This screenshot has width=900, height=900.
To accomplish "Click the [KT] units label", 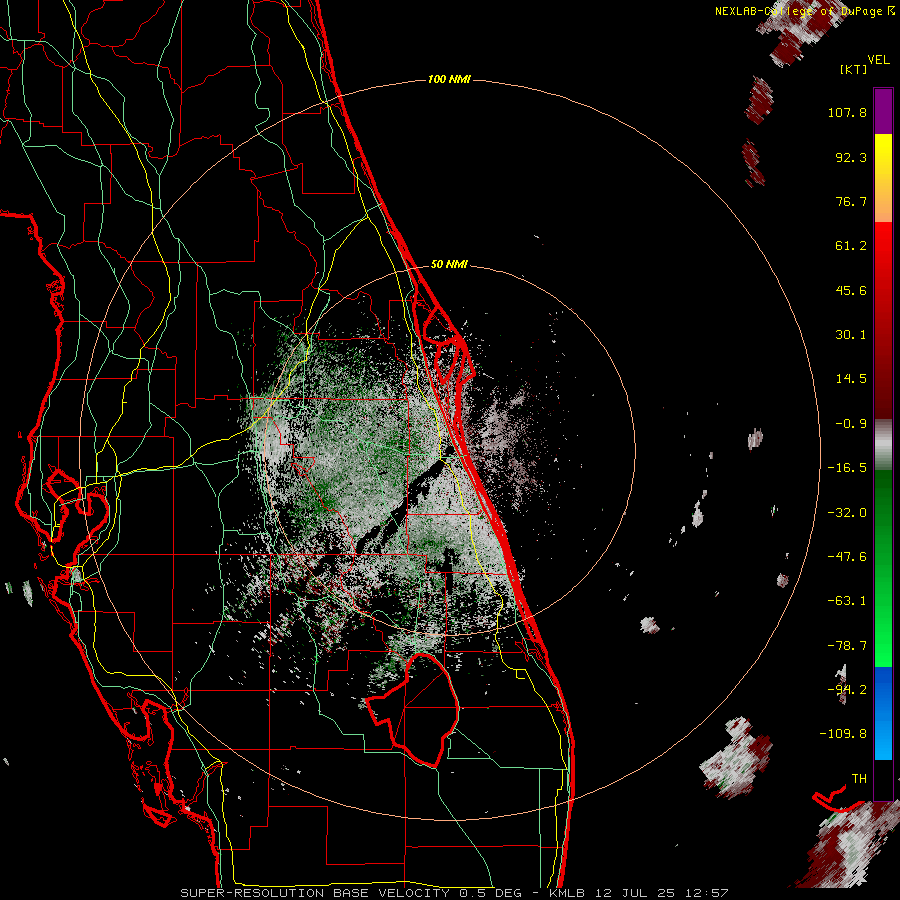I will click(854, 69).
